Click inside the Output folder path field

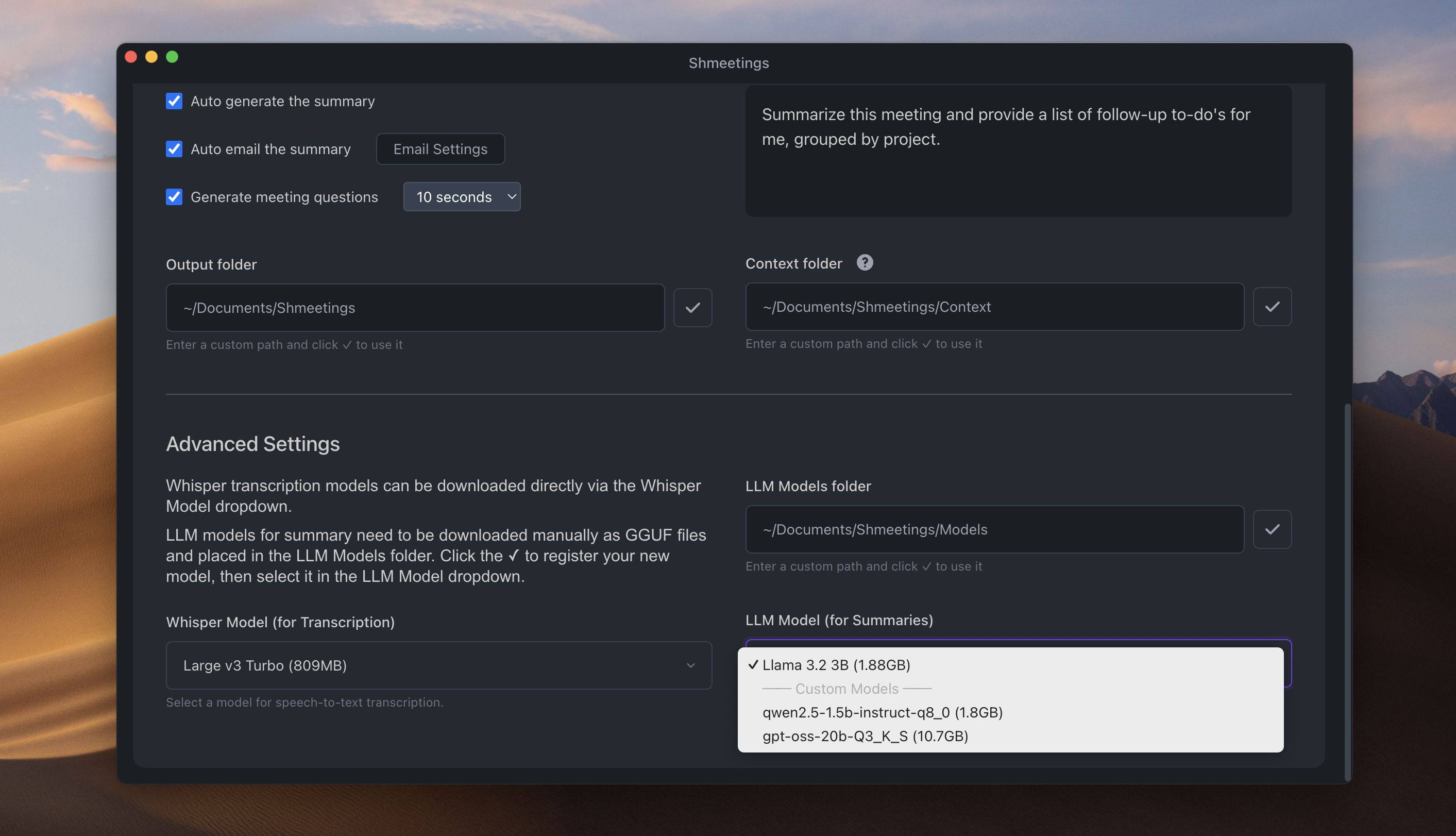pos(414,307)
